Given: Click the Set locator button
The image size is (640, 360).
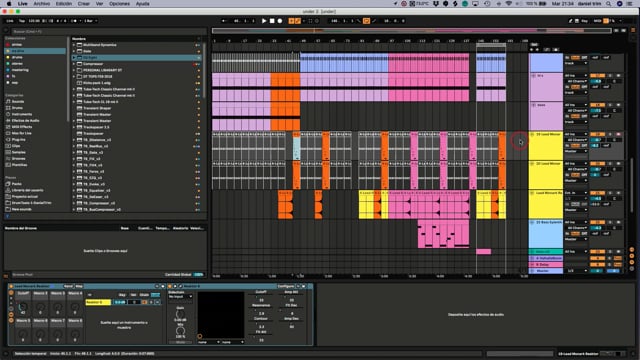Looking at the screenshot, I should tap(534, 44).
